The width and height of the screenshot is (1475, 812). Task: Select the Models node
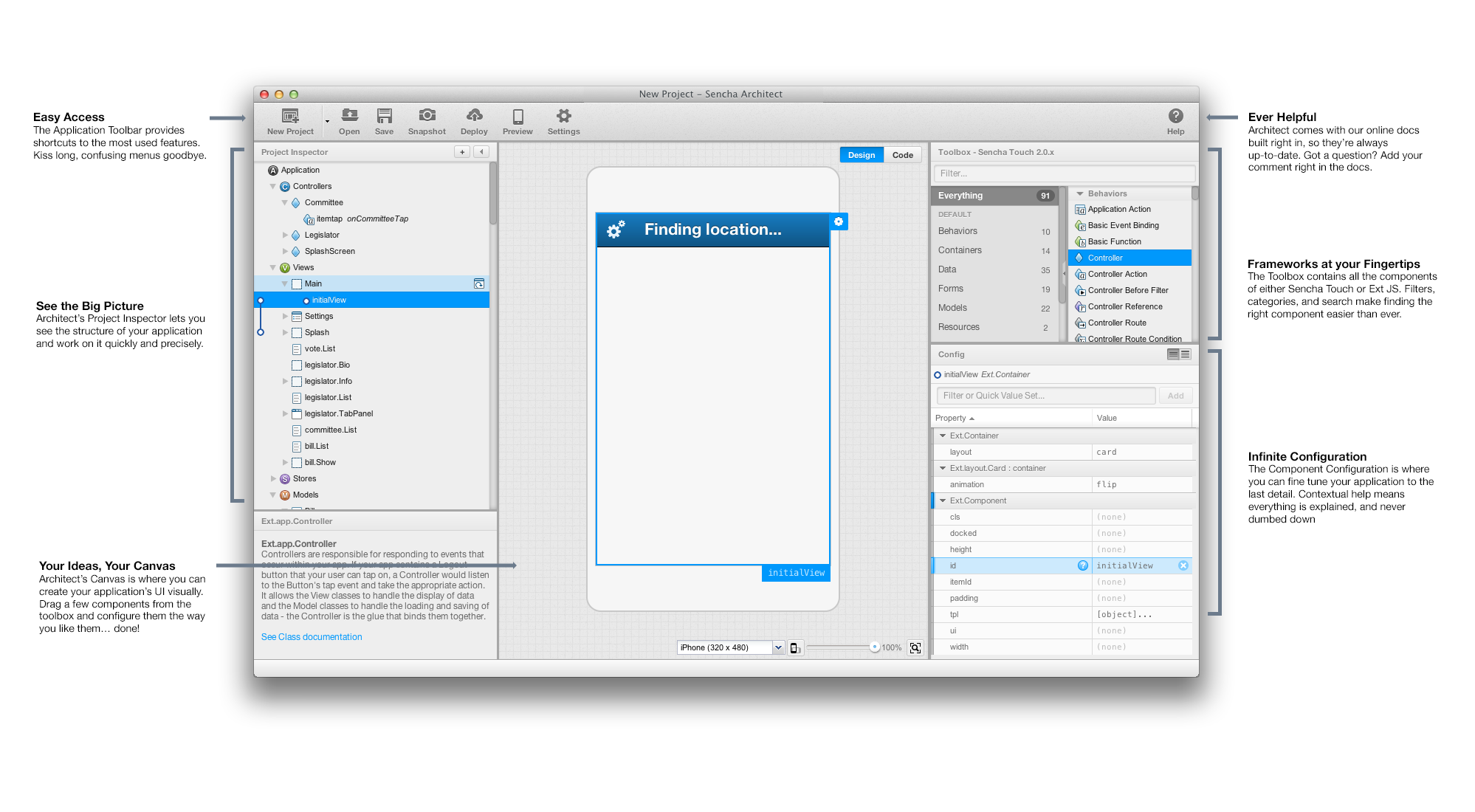click(x=305, y=495)
